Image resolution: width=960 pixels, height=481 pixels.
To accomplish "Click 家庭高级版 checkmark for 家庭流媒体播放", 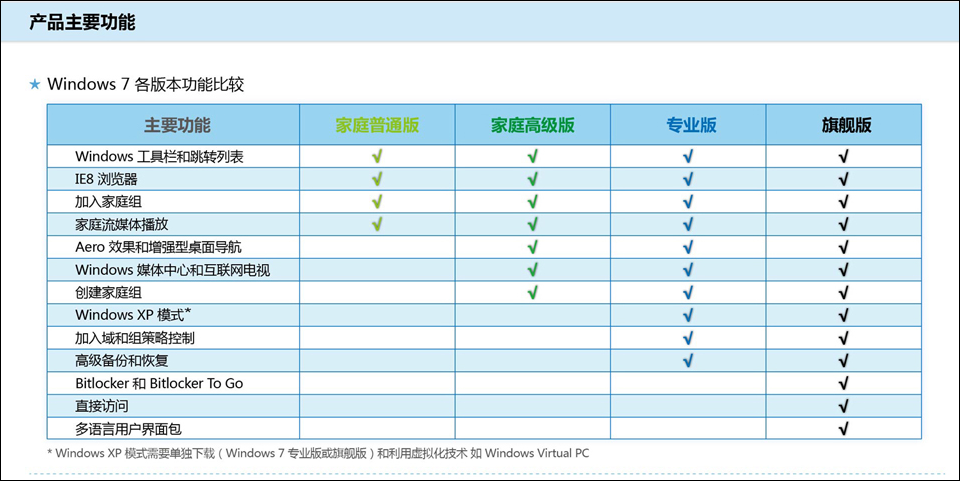I will pos(533,224).
